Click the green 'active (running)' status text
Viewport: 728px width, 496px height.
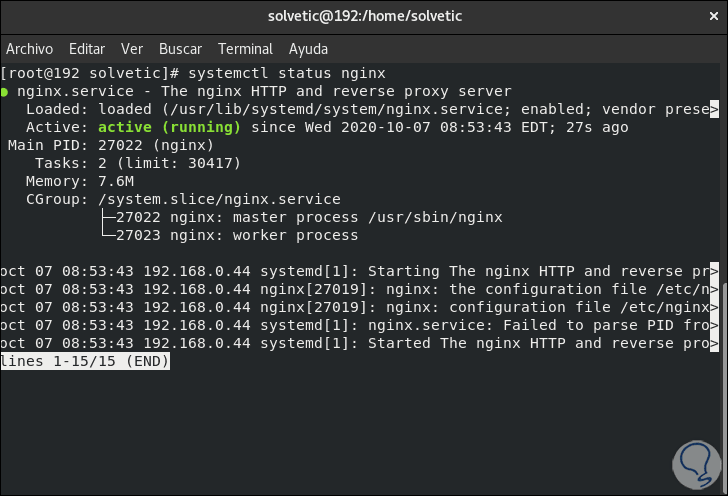pyautogui.click(x=169, y=127)
